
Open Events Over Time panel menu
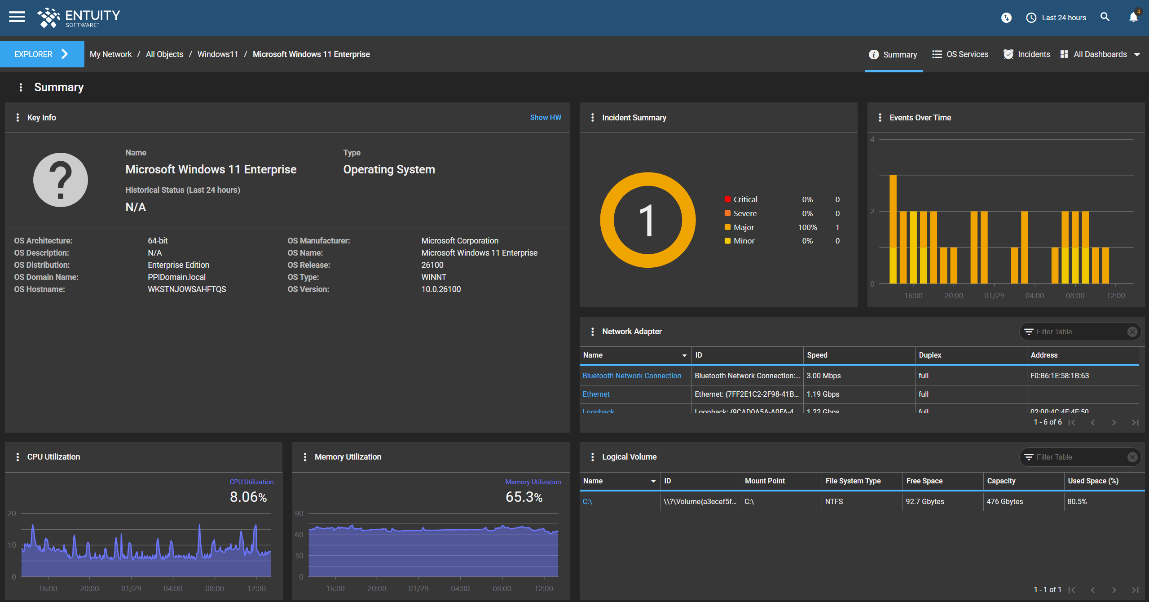tap(879, 118)
